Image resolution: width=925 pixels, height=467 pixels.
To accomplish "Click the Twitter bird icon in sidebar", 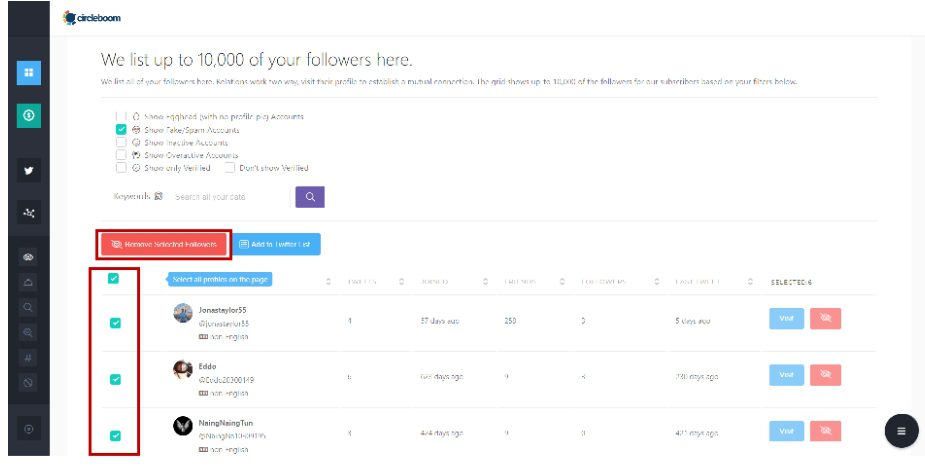I will [28, 170].
